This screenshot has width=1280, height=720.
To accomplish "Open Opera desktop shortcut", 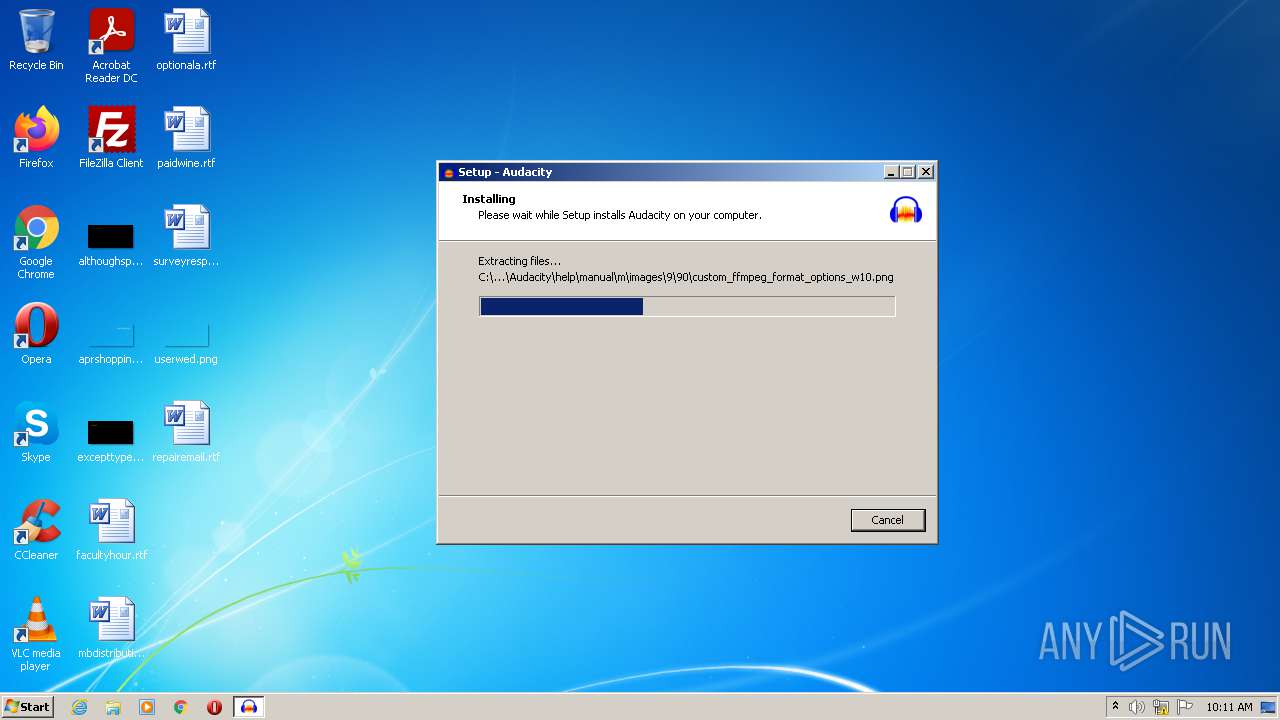I will [36, 334].
